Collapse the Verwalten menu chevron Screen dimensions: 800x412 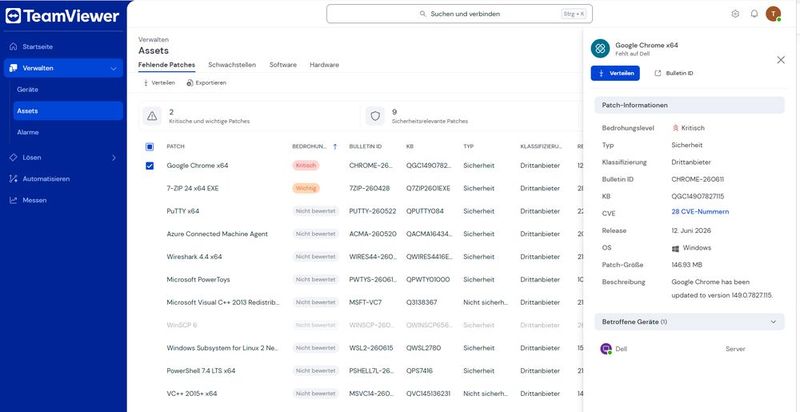pos(113,68)
